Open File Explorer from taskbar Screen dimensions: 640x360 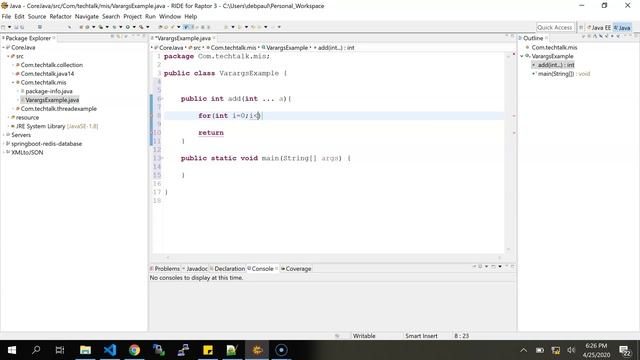85,350
